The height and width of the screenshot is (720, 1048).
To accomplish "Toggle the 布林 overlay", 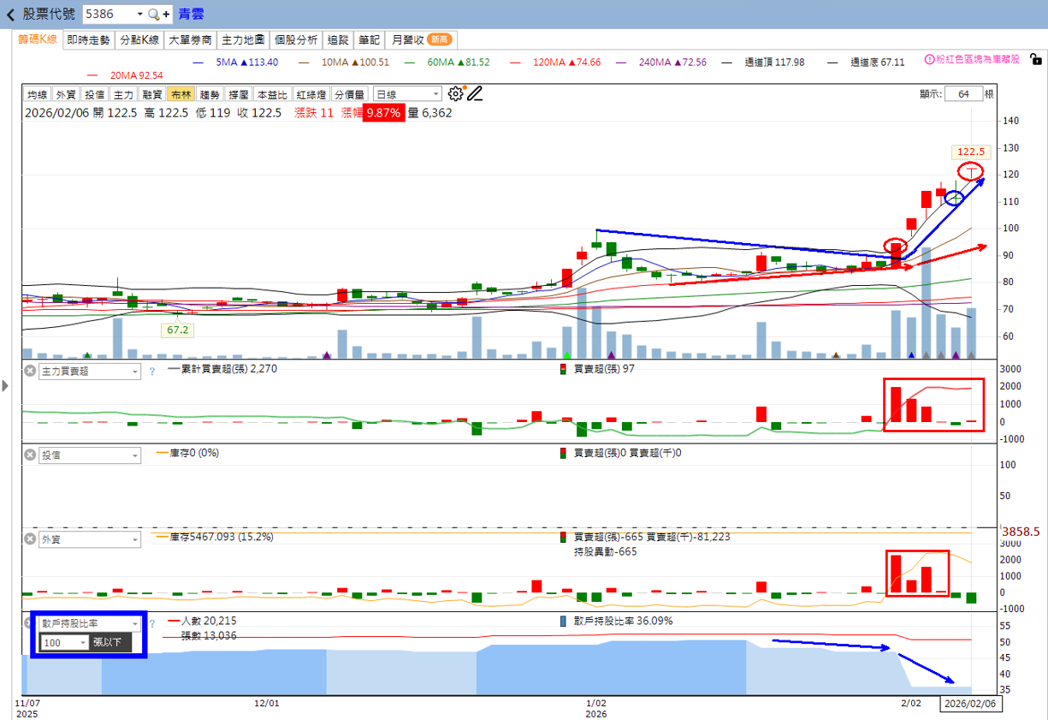I will (180, 94).
